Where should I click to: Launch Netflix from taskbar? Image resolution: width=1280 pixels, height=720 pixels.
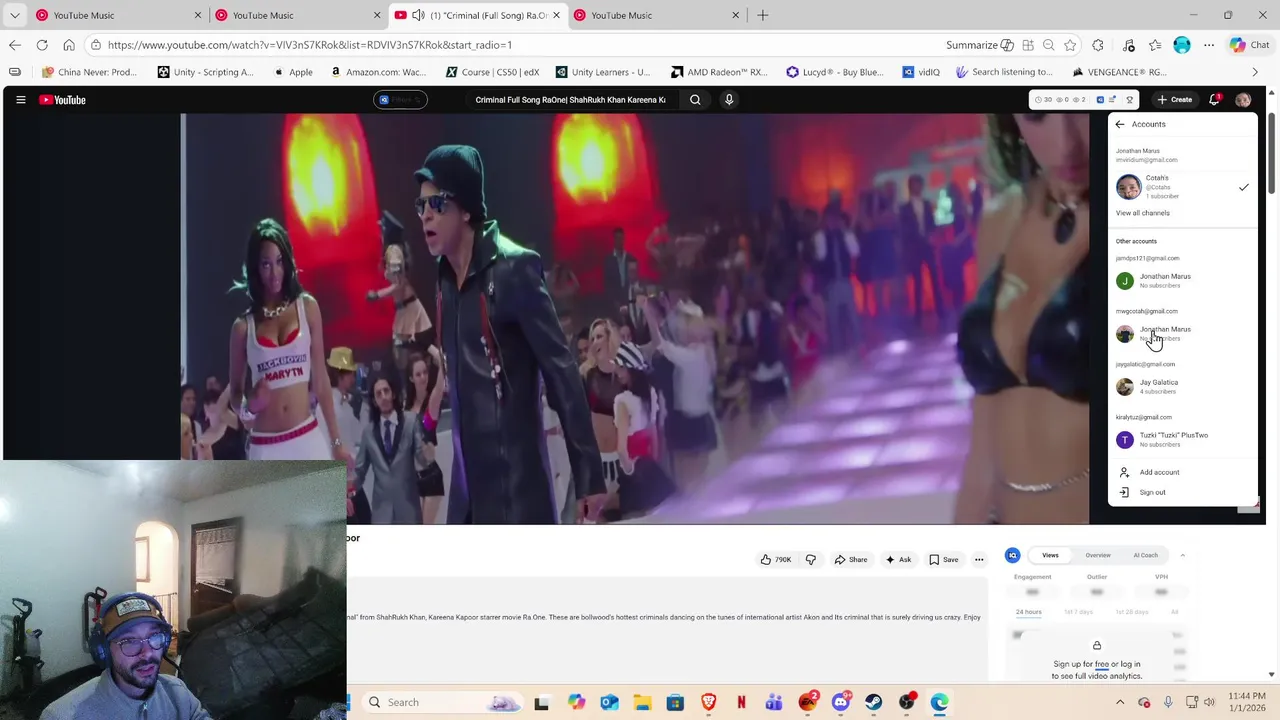(741, 702)
